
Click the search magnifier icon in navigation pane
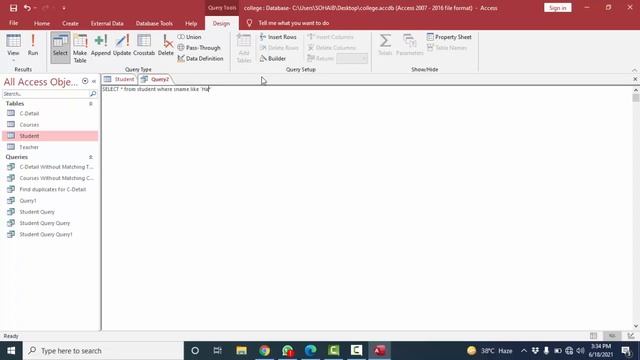click(93, 94)
